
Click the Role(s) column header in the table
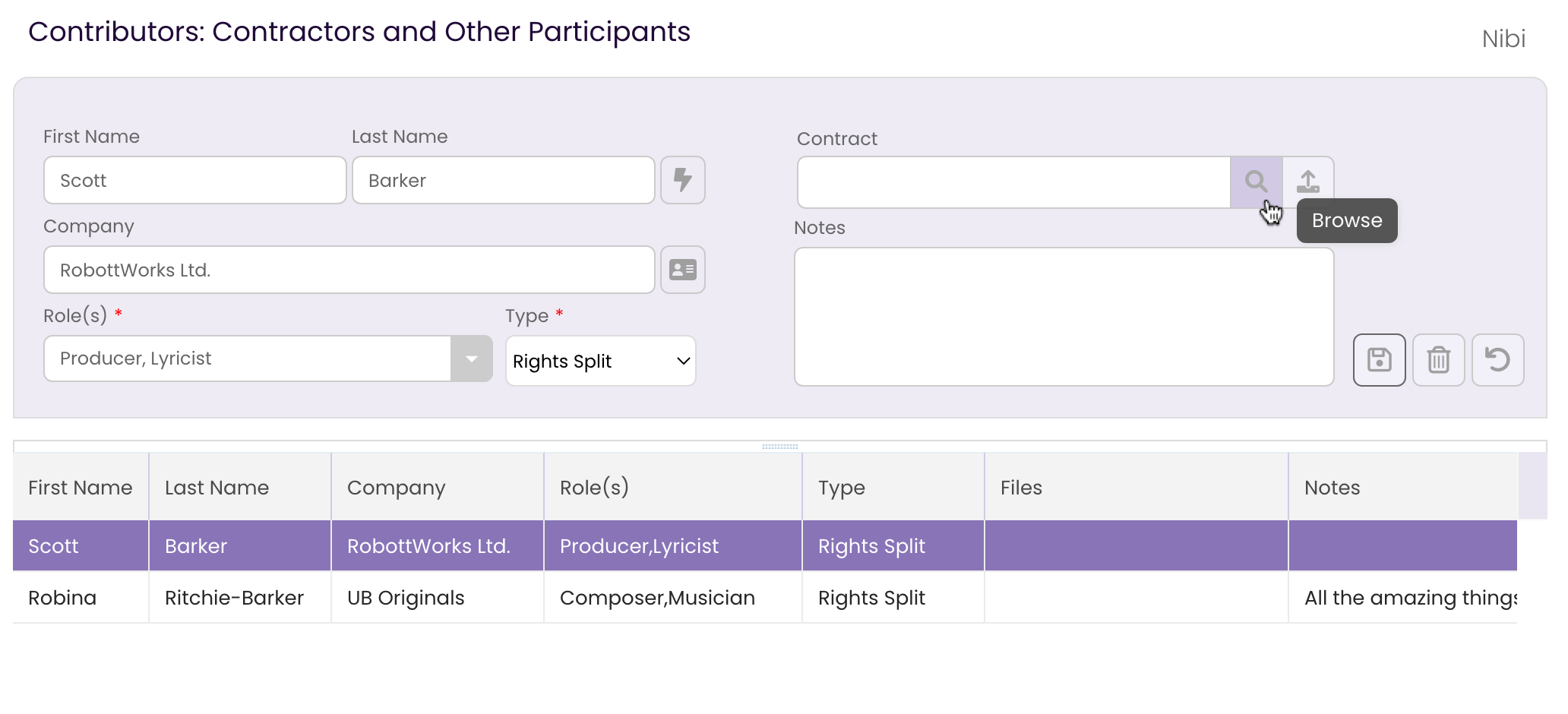673,487
